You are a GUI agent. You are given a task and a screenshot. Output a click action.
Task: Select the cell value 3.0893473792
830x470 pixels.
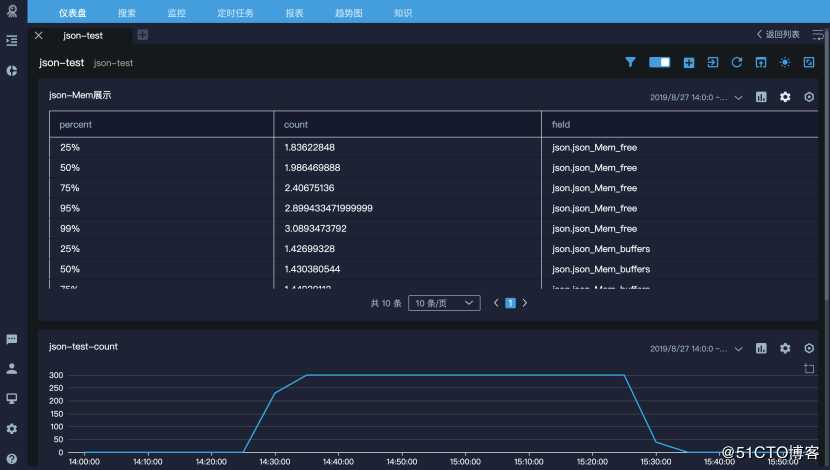(315, 229)
